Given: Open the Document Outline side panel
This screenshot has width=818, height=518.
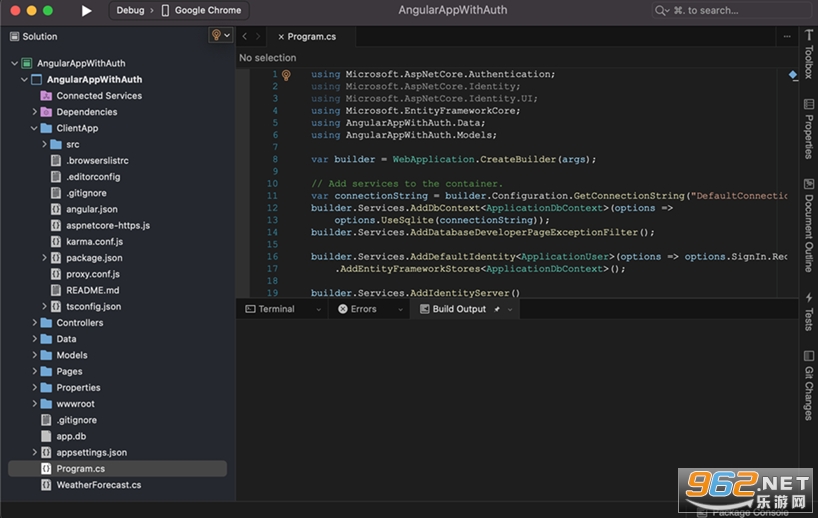Looking at the screenshot, I should [809, 225].
